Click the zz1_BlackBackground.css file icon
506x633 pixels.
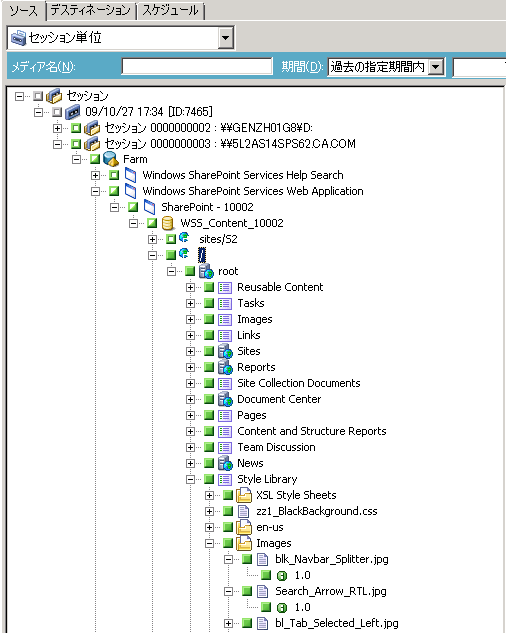[244, 511]
